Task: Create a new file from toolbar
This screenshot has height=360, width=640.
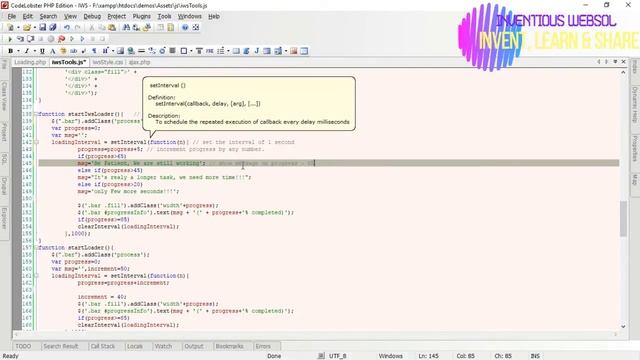Action: (x=11, y=27)
